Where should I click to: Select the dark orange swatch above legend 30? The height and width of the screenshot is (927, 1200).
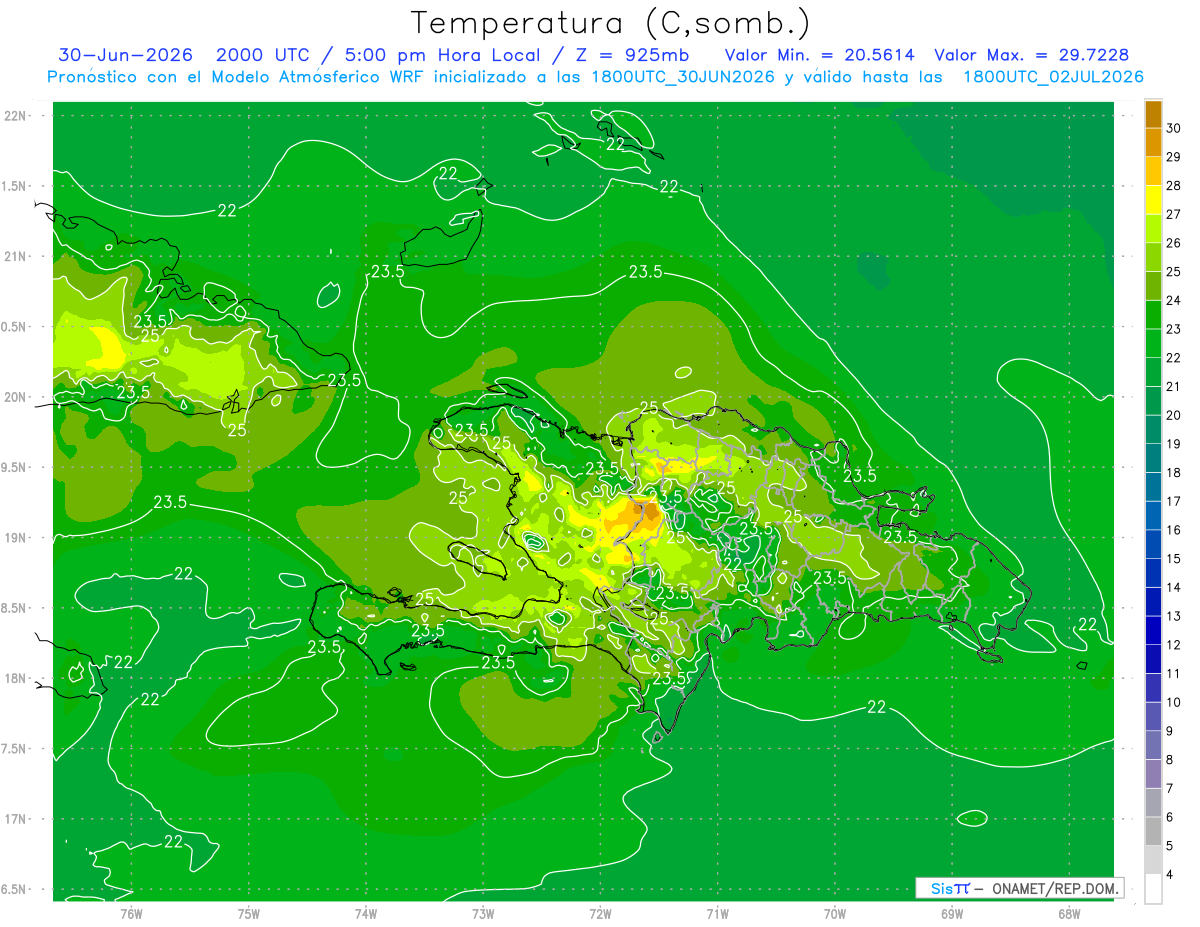[1153, 114]
